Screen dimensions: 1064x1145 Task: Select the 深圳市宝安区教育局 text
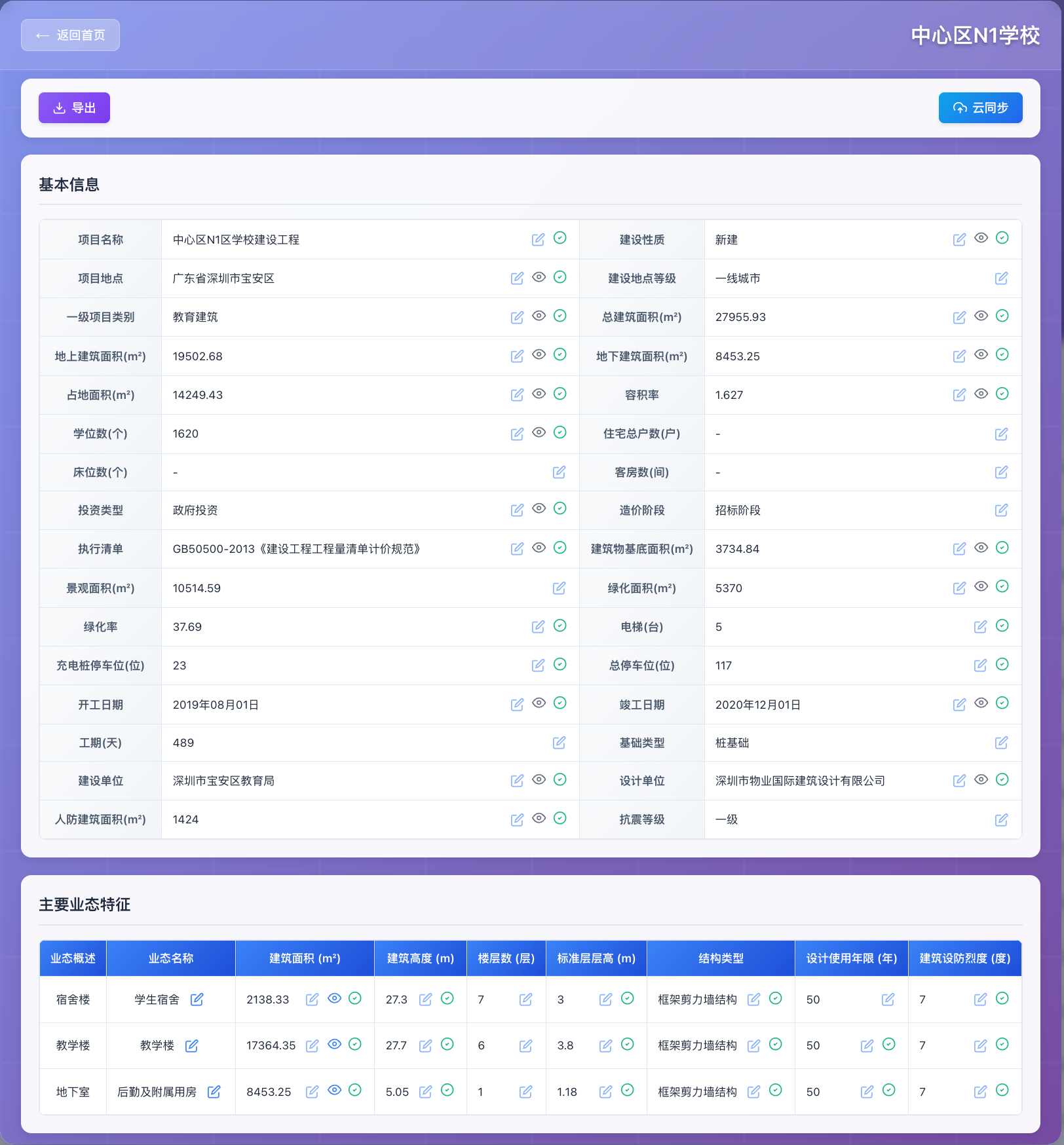pyautogui.click(x=223, y=781)
